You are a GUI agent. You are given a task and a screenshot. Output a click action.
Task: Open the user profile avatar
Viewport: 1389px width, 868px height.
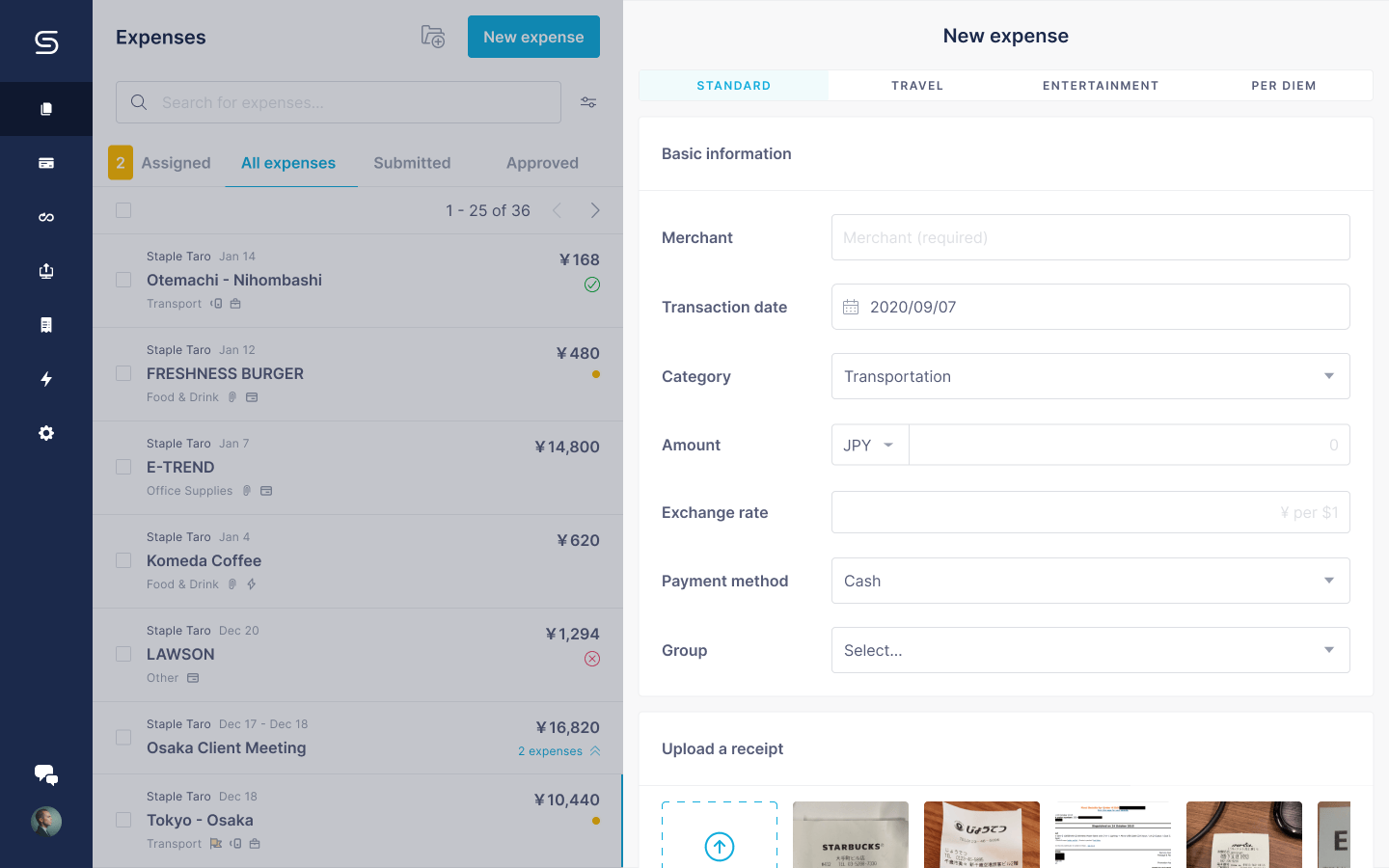click(x=45, y=822)
